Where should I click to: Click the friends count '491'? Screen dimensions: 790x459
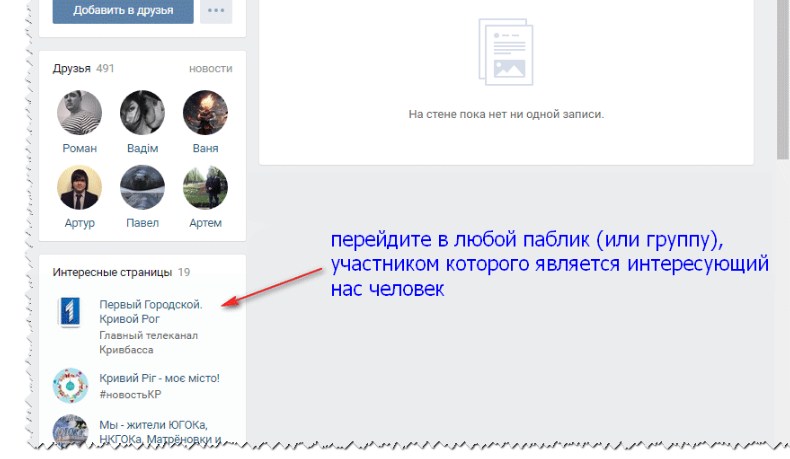pyautogui.click(x=105, y=69)
